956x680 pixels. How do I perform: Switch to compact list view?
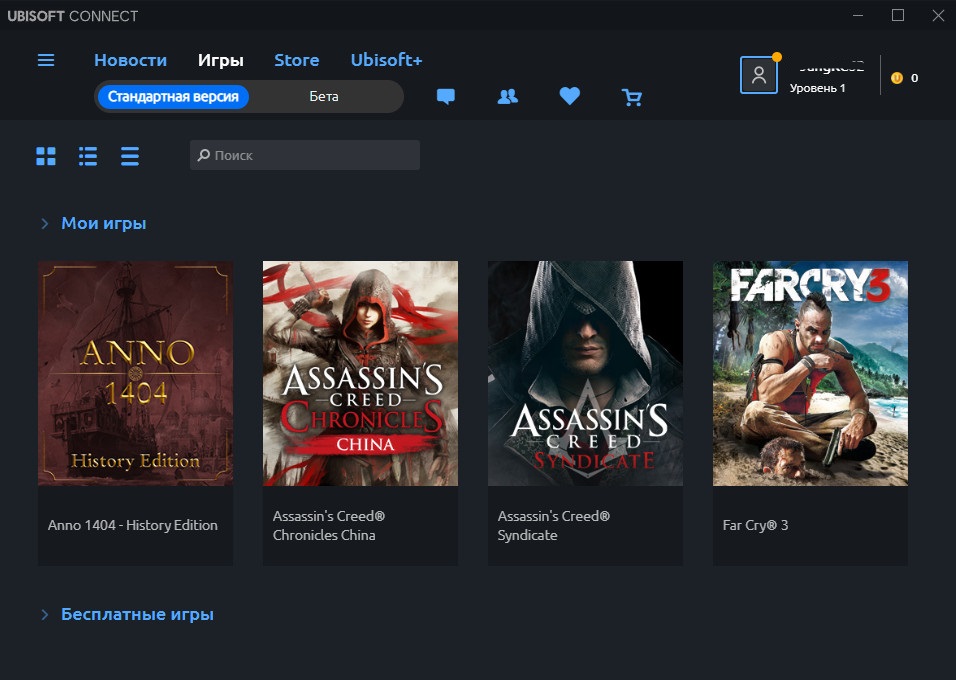click(130, 156)
